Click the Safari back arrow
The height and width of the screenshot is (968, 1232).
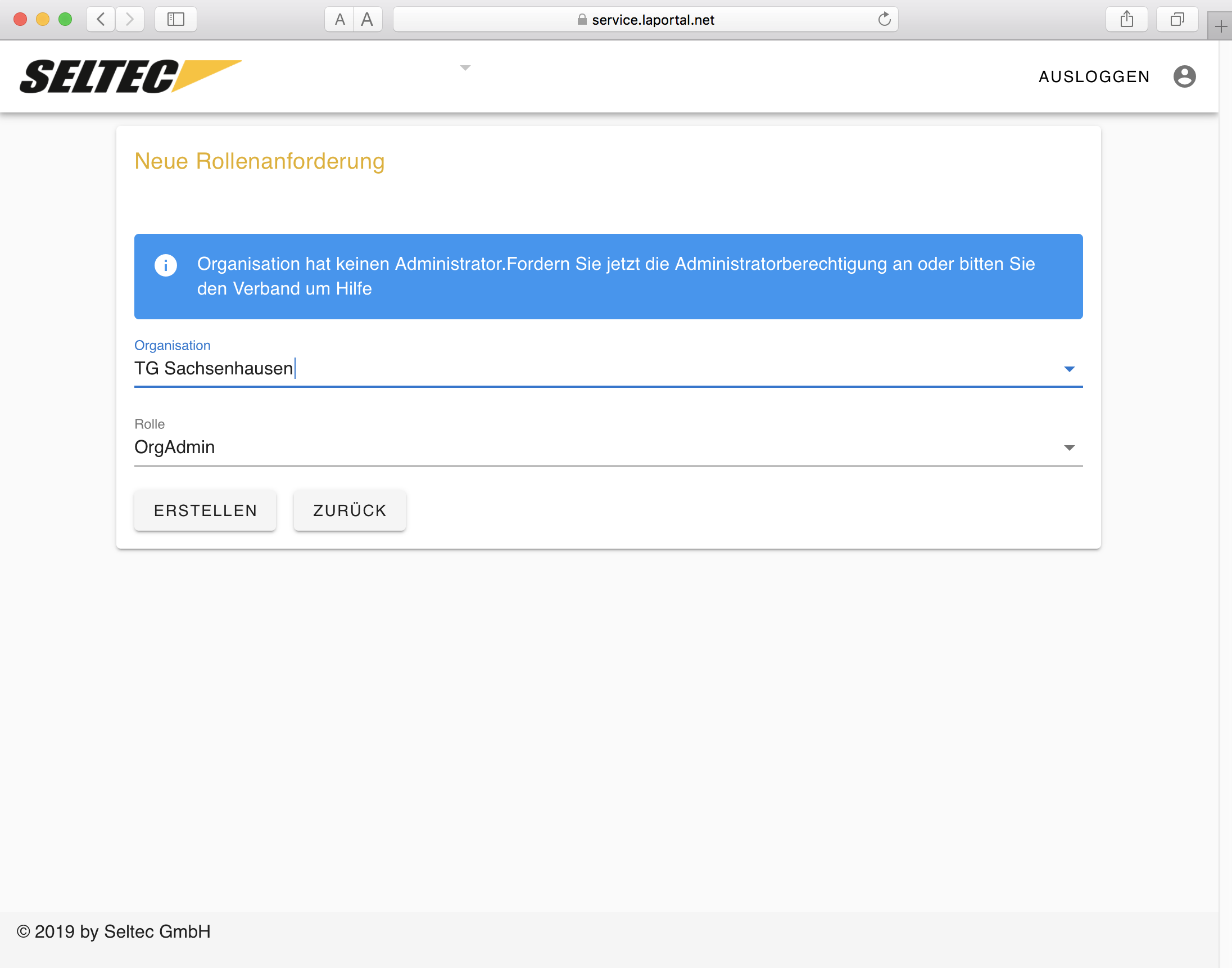(101, 19)
